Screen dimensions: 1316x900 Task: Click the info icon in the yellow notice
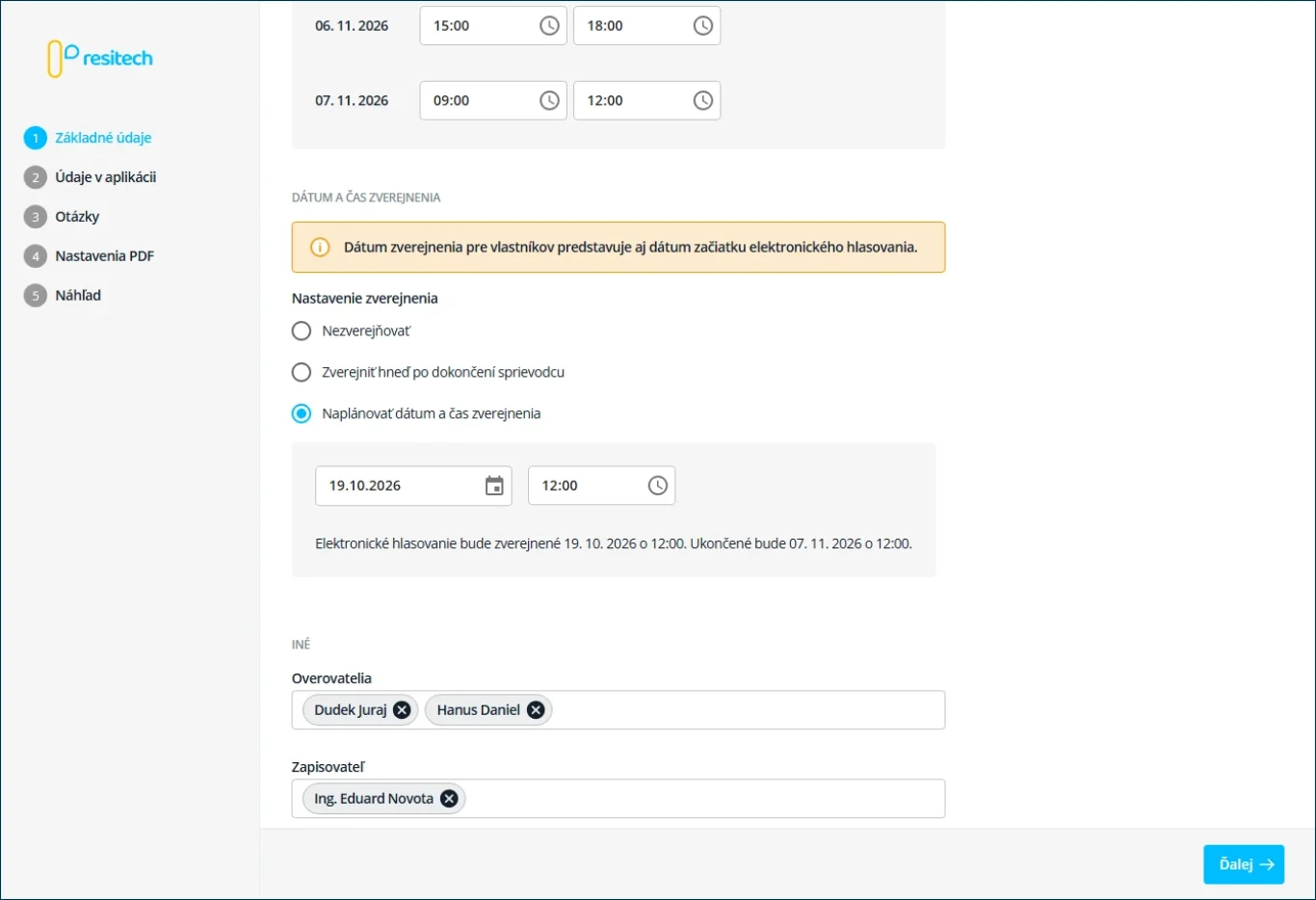pyautogui.click(x=320, y=248)
